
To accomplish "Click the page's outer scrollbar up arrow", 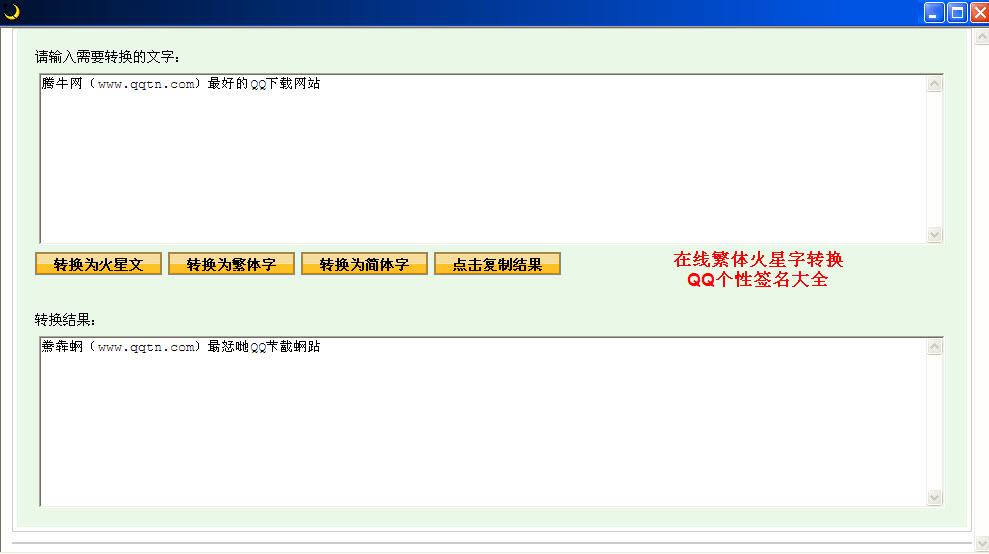I will [x=980, y=36].
